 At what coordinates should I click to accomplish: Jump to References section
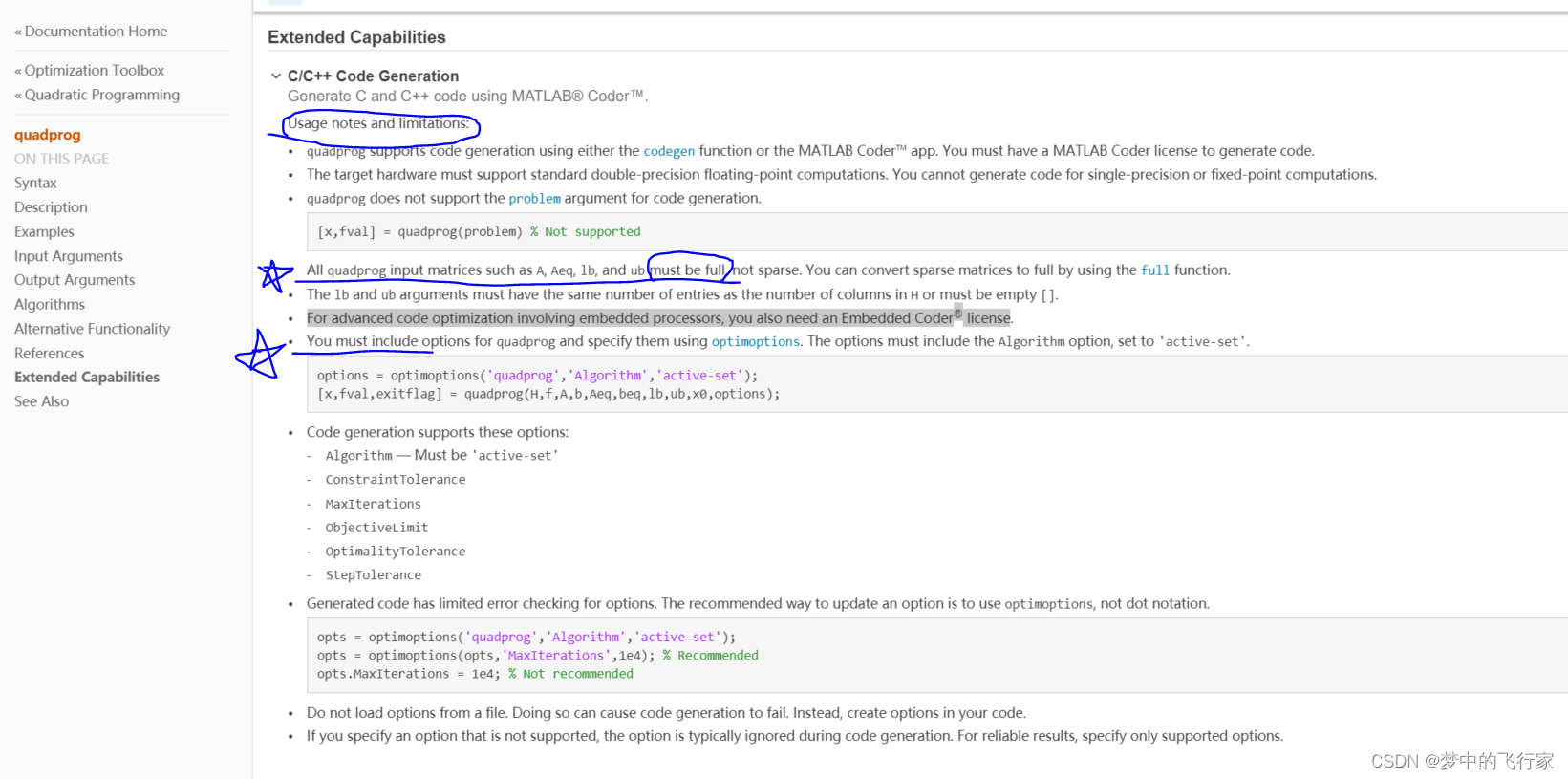(49, 354)
